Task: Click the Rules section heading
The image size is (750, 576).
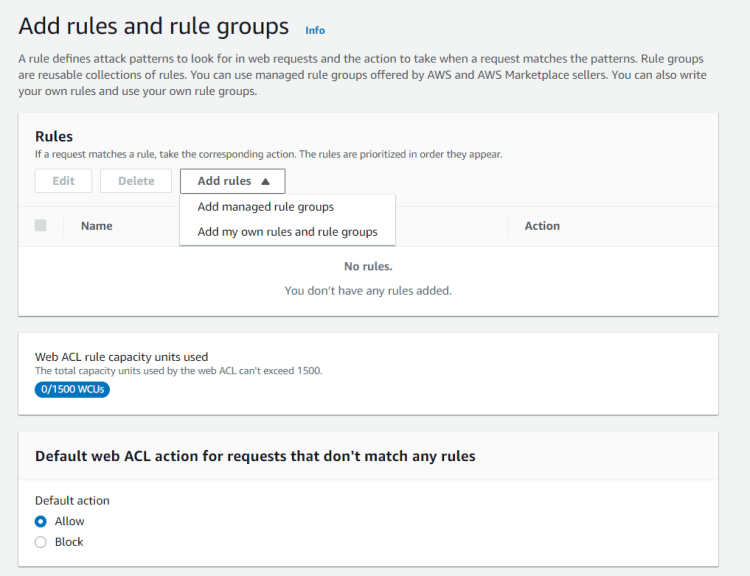Action: (x=54, y=137)
